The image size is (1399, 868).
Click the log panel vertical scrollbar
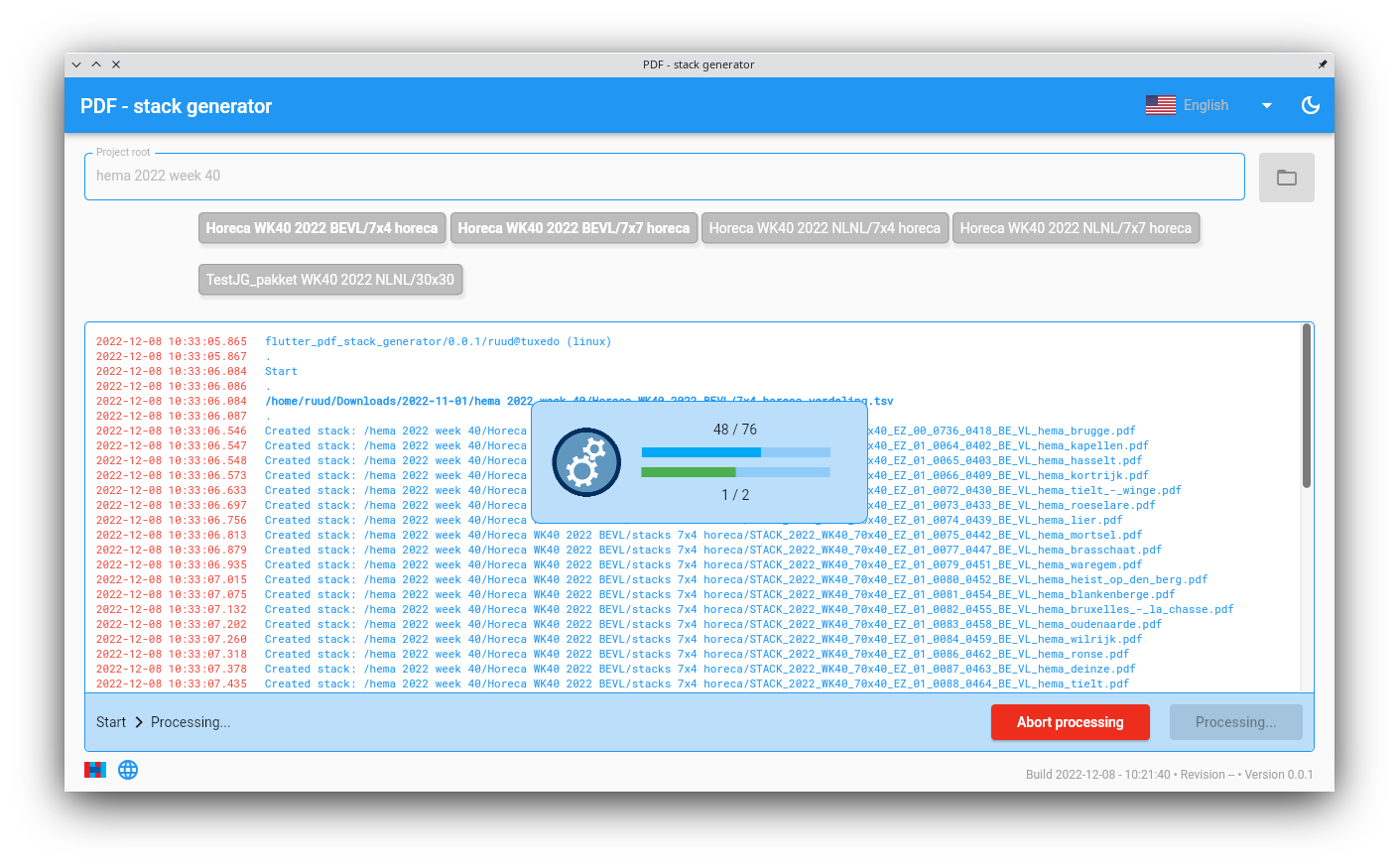coord(1306,407)
